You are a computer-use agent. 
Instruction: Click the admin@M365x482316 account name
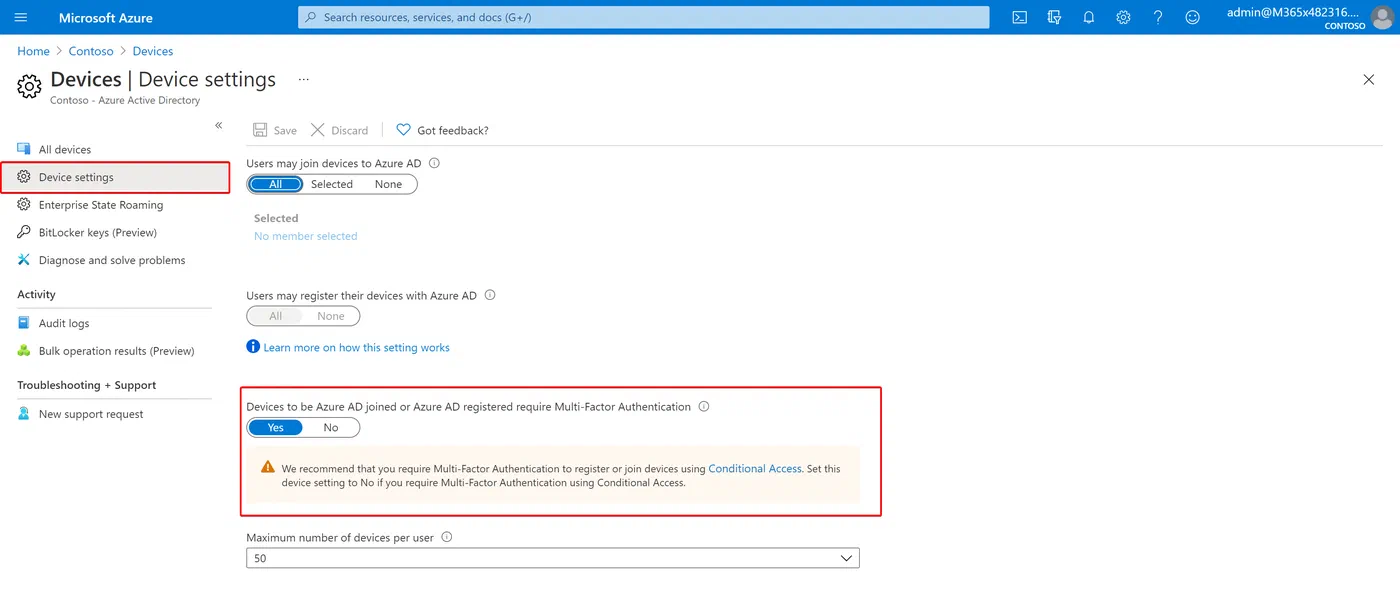(1294, 12)
